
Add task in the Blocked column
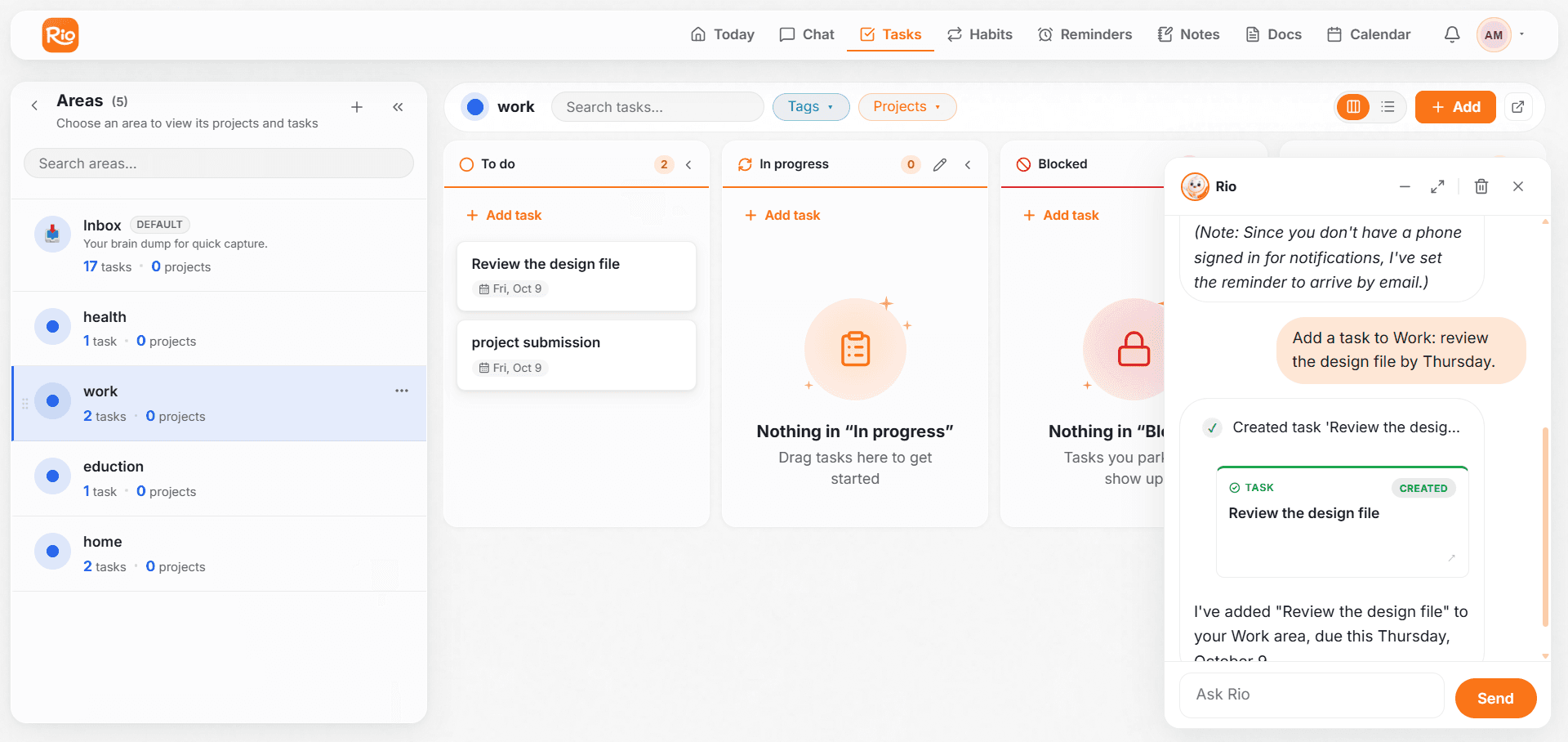[x=1061, y=215]
